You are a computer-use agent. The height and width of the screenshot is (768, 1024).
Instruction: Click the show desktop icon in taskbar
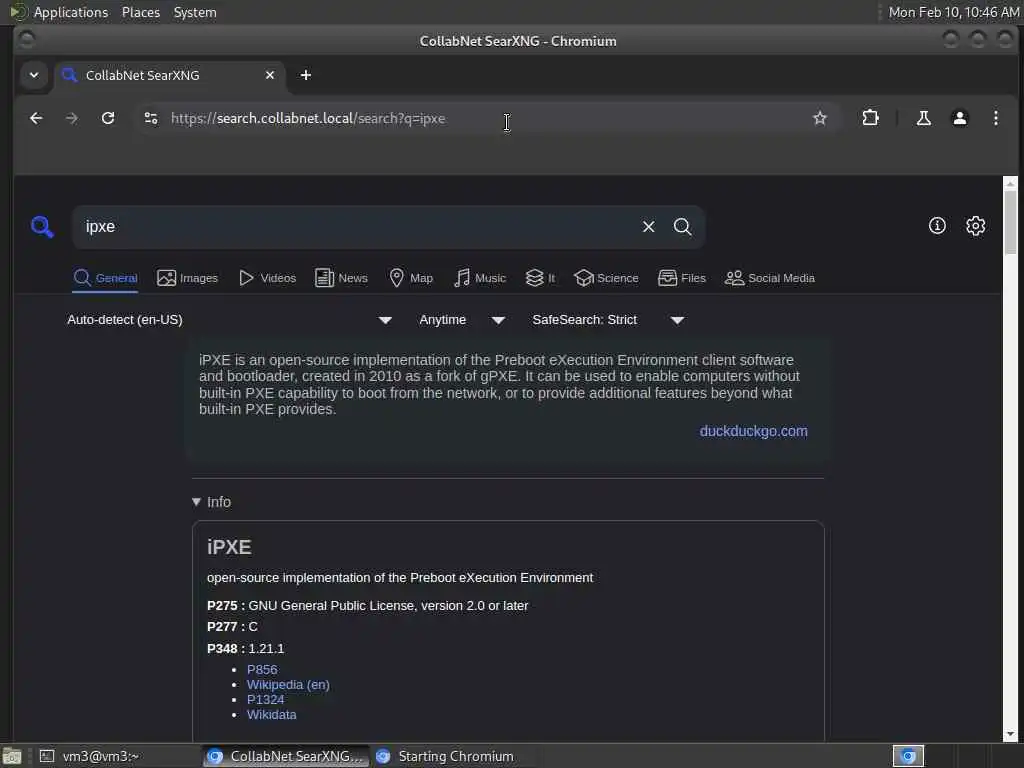pos(12,757)
